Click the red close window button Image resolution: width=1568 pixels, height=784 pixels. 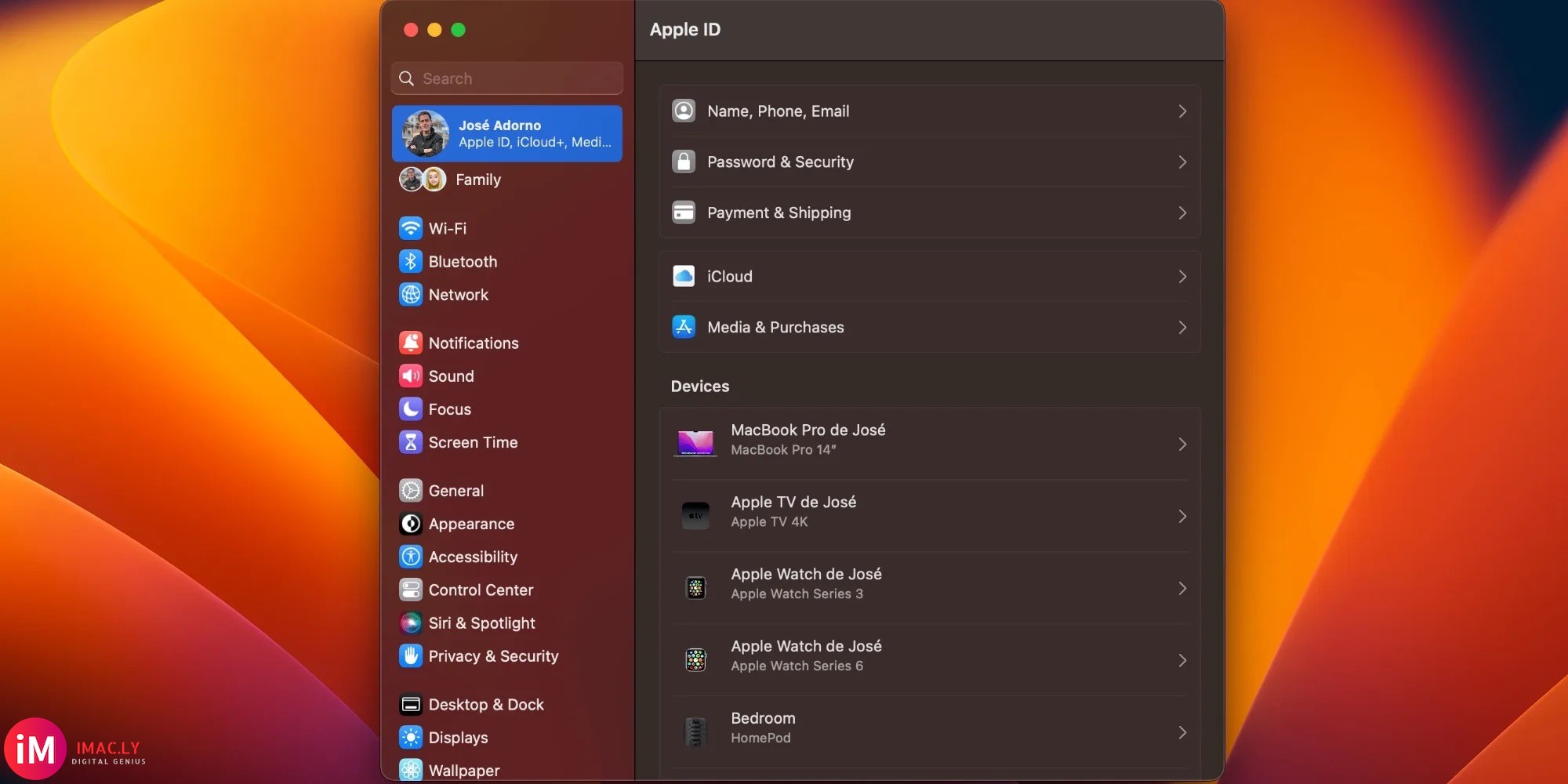click(411, 30)
